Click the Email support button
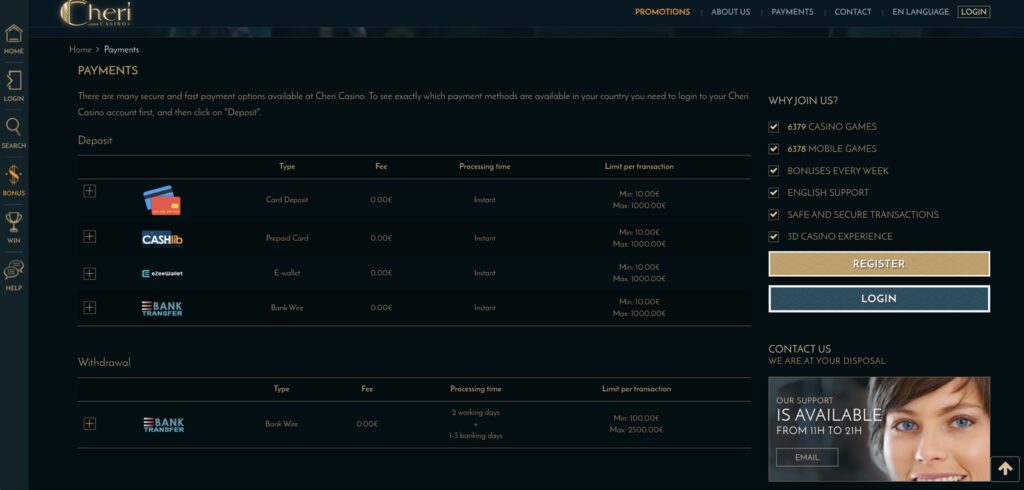The image size is (1024, 490). coord(807,457)
